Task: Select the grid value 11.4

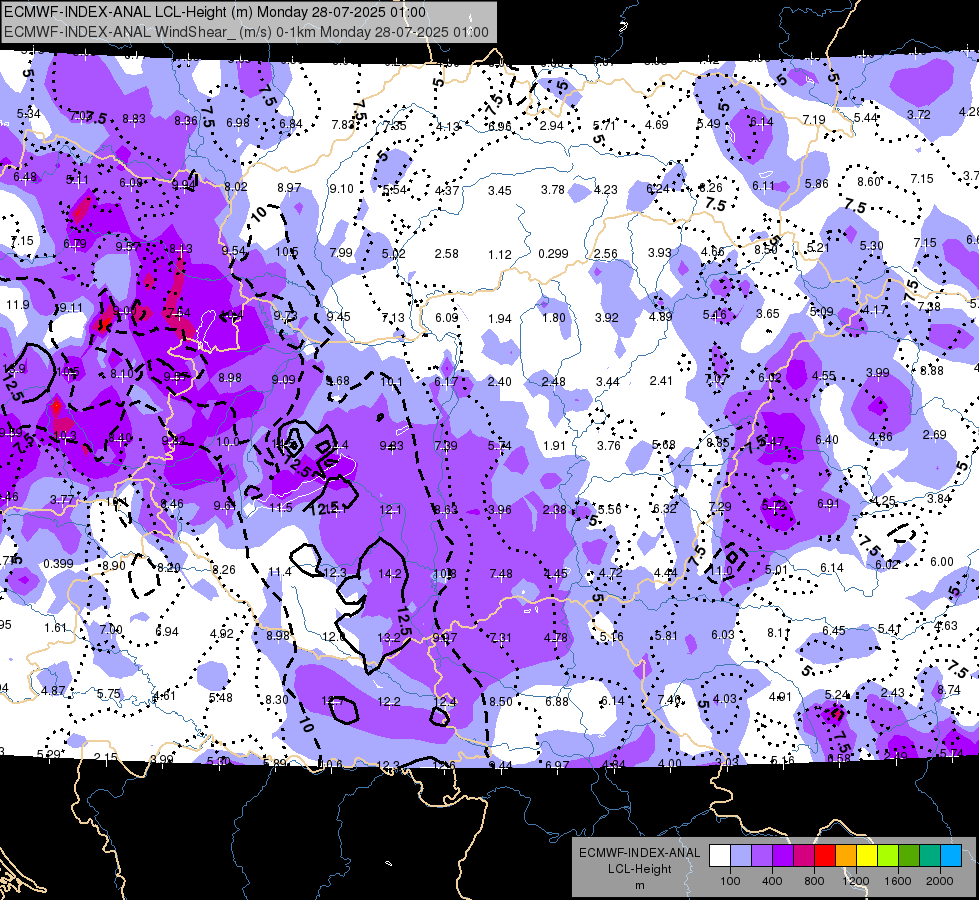Action: [280, 572]
